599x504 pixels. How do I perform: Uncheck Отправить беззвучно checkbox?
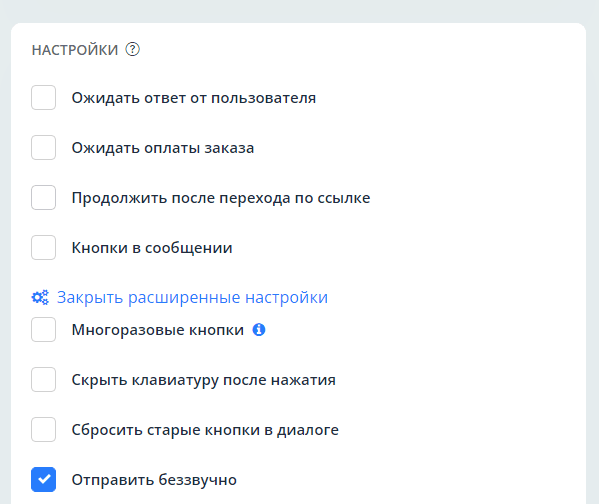(x=44, y=480)
